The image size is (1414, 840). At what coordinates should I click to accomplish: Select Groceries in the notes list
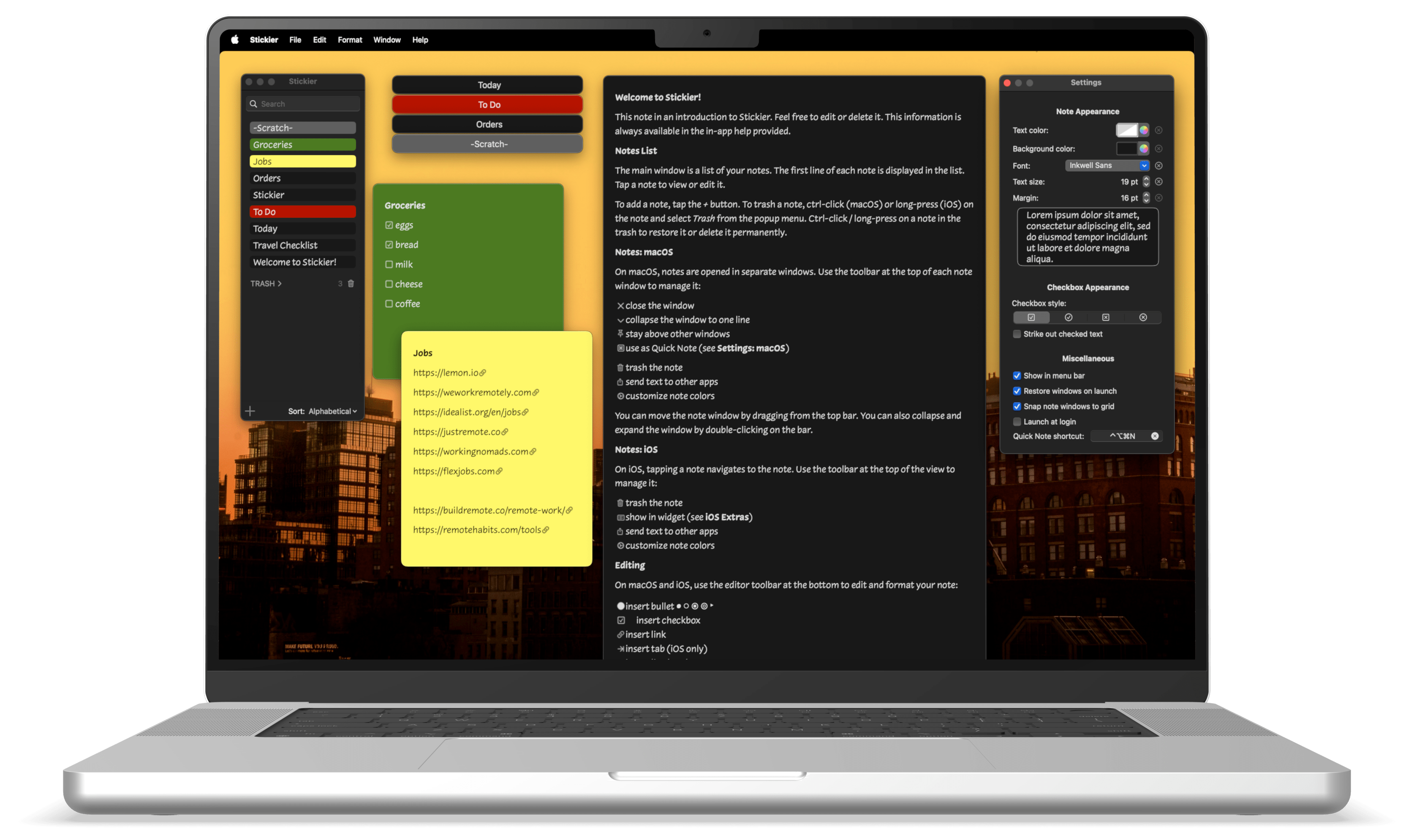[x=302, y=145]
